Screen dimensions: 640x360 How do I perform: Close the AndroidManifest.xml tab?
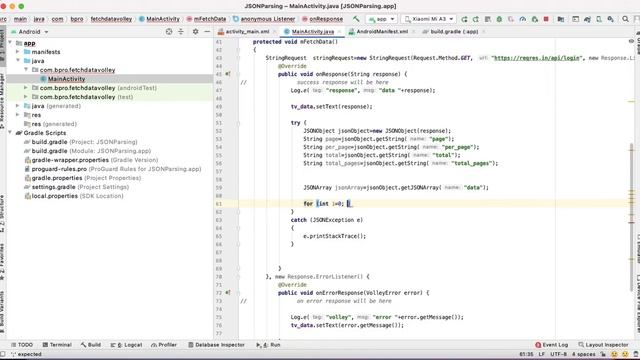413,31
